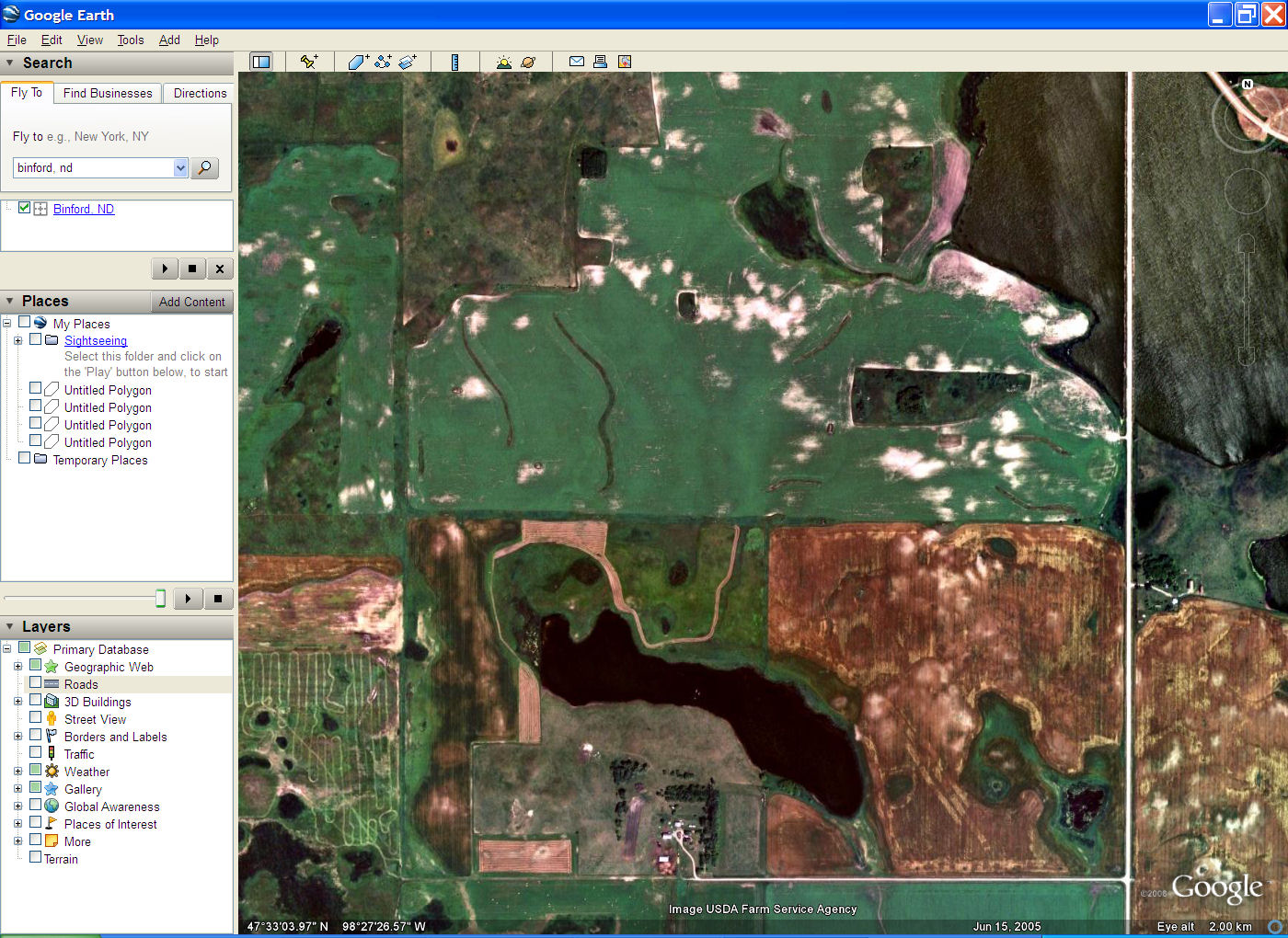1288x938 pixels.
Task: Click the Places tour speed slider handle
Action: coord(160,599)
